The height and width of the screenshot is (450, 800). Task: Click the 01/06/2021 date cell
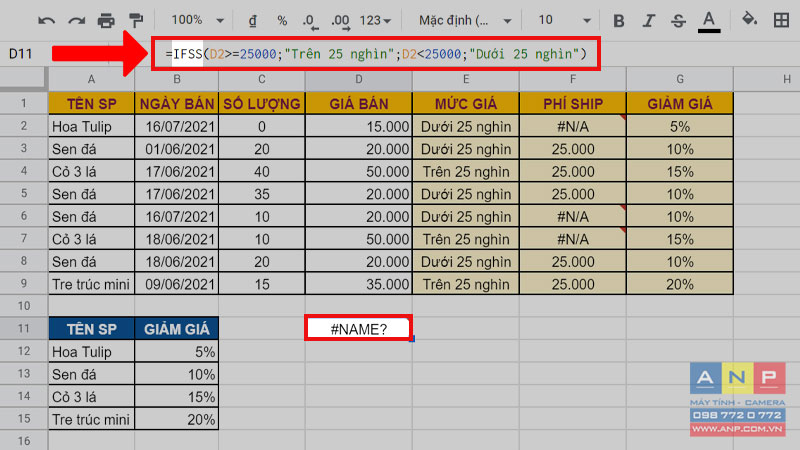tap(177, 148)
